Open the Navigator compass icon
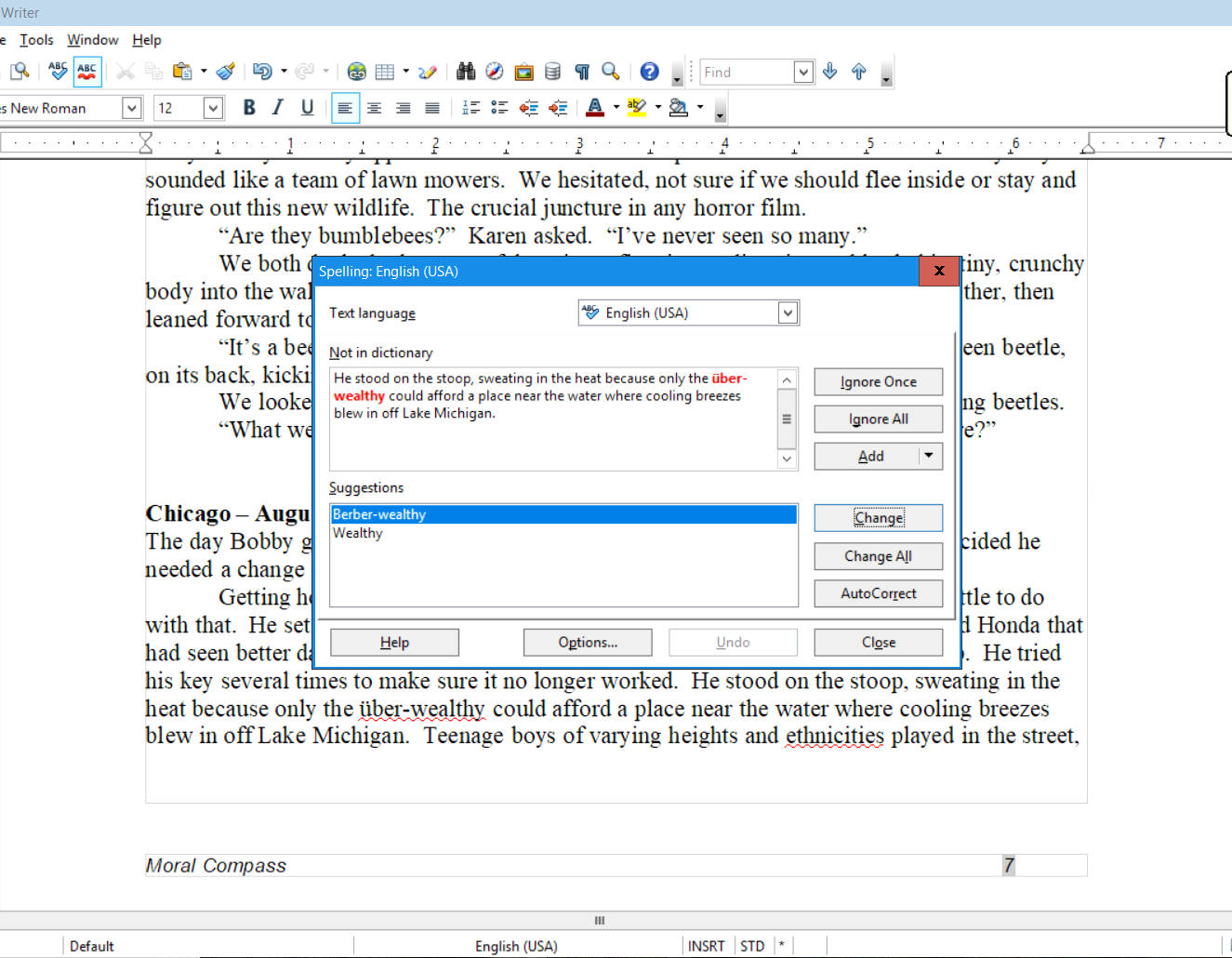This screenshot has width=1232, height=958. click(494, 71)
